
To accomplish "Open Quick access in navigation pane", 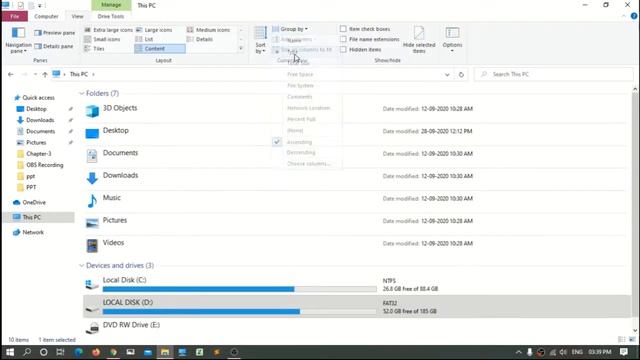I will (38, 98).
